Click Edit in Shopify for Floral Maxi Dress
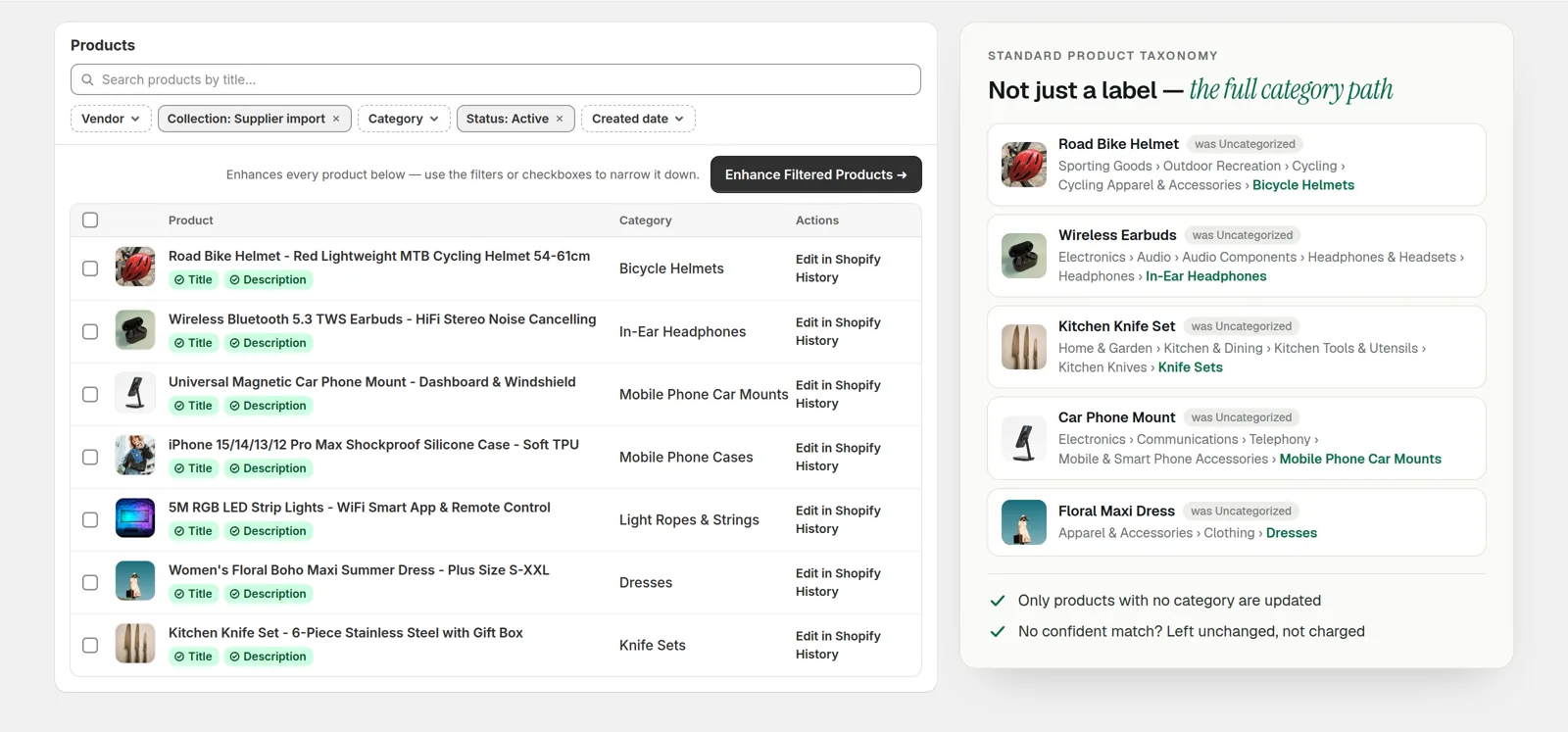This screenshot has height=732, width=1568. click(838, 573)
